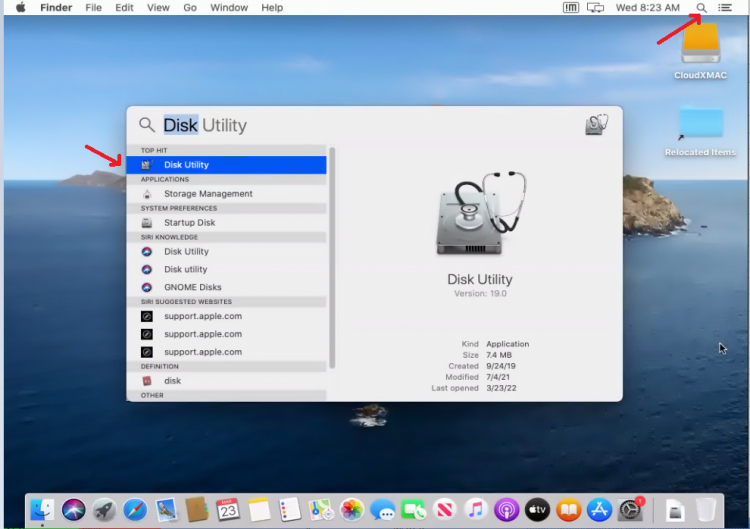Open Finder from the Dock
750x529 pixels.
click(x=42, y=509)
